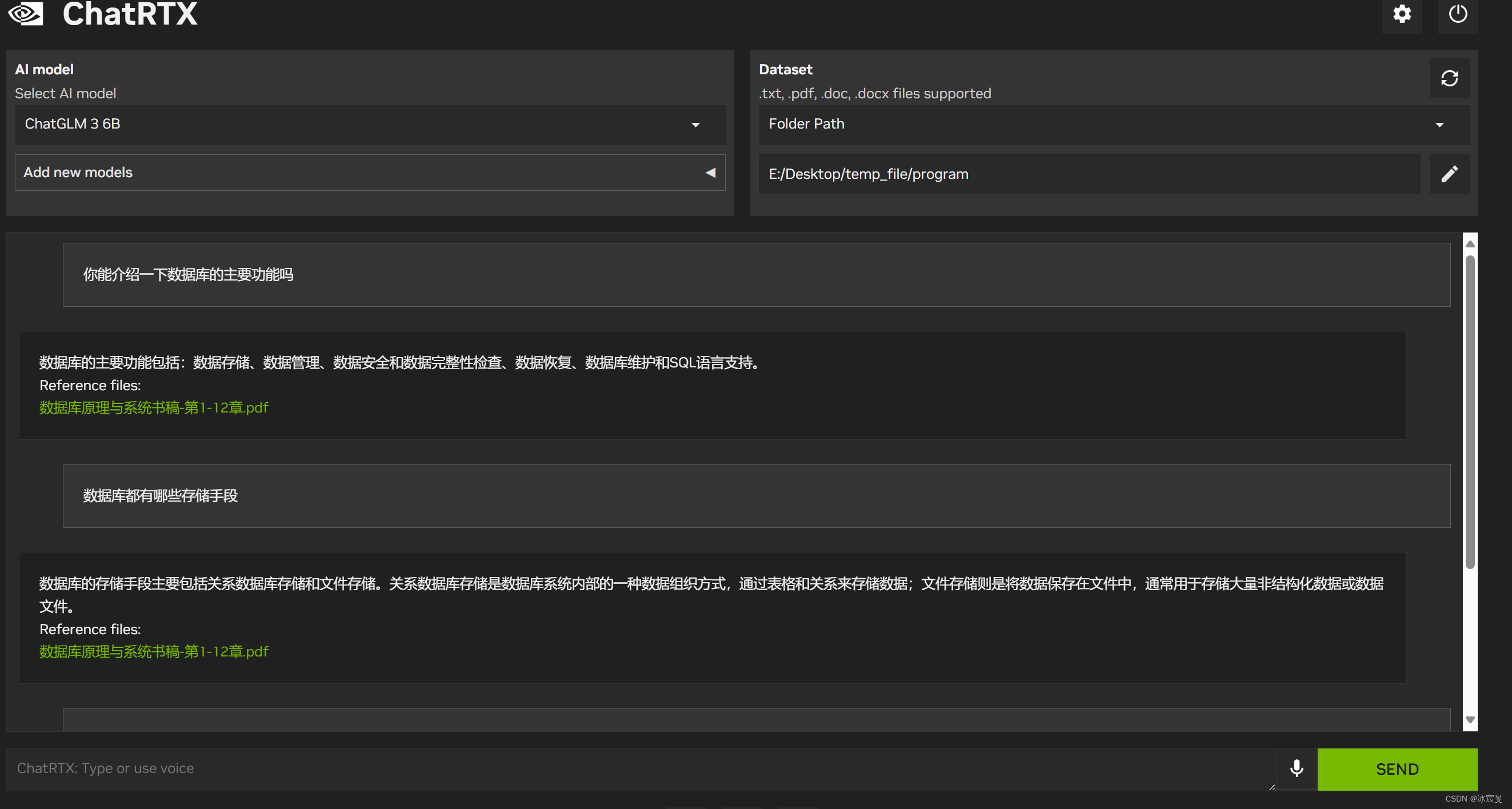
Task: Select ChatGLM 3 6B from the model list
Action: [x=72, y=124]
